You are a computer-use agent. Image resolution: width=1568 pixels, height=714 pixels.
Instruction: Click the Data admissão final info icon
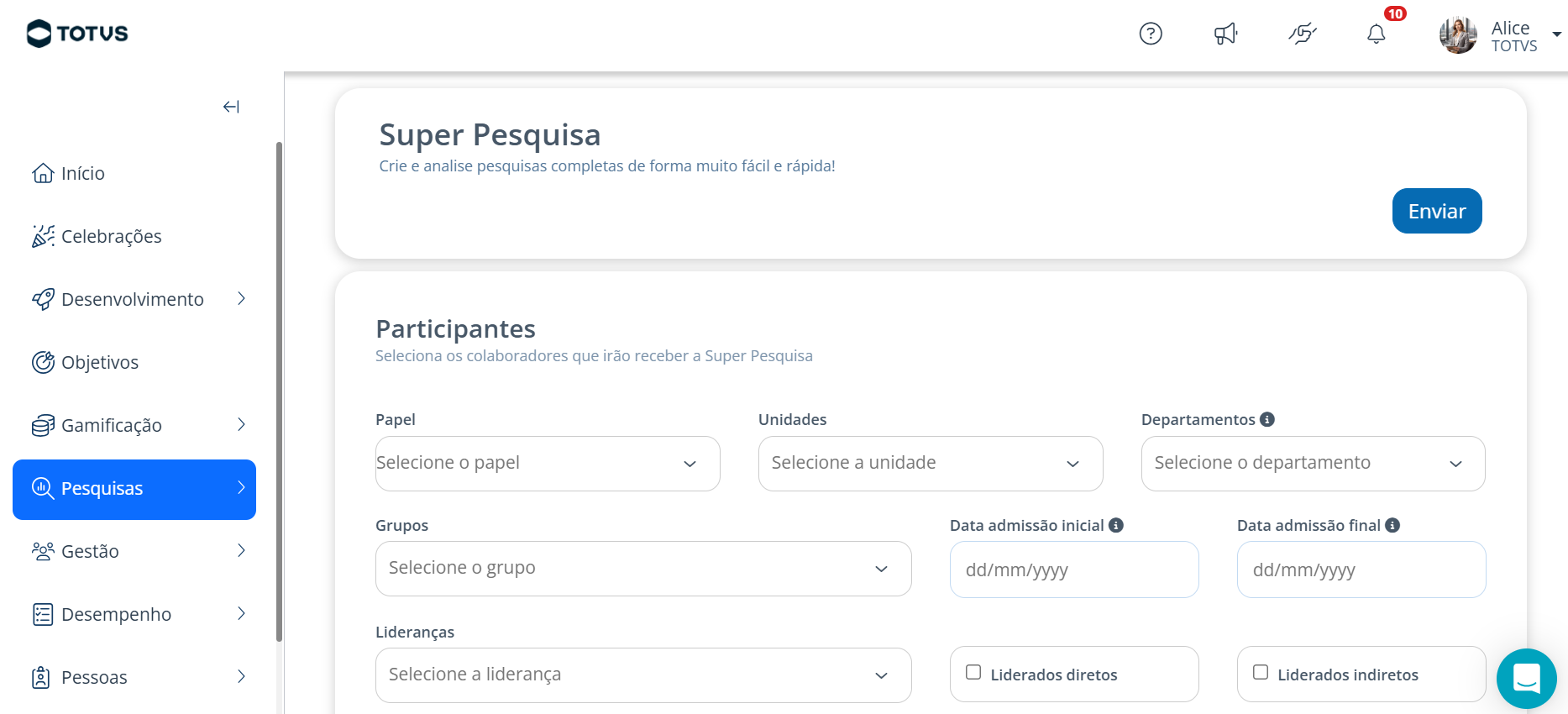[1392, 525]
